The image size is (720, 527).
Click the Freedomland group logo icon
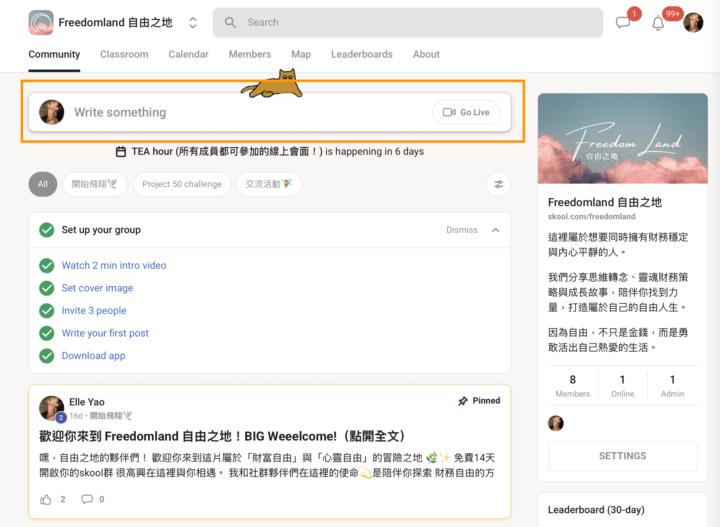pyautogui.click(x=41, y=22)
